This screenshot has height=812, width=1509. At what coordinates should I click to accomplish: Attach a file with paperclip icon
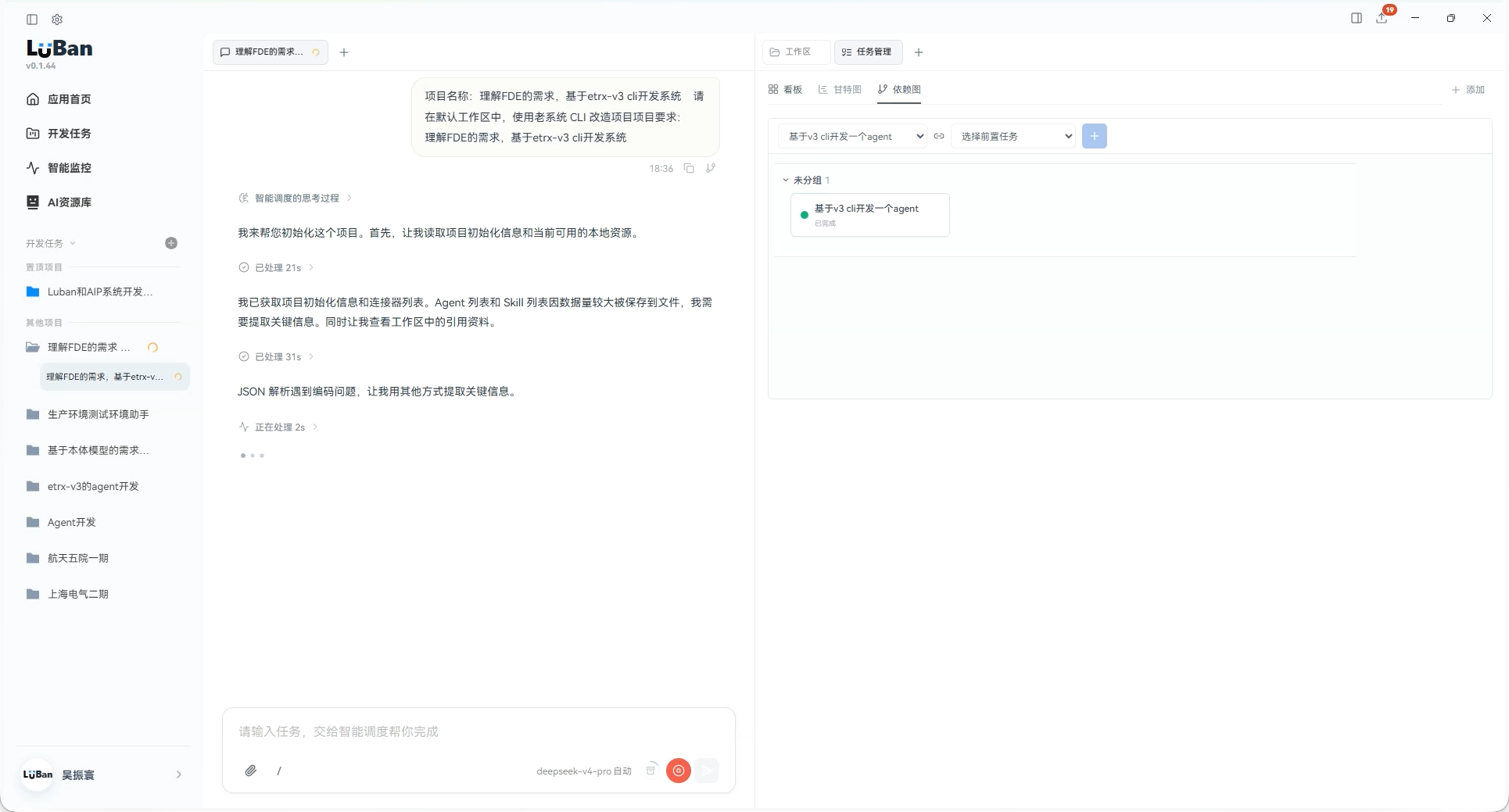click(x=250, y=771)
